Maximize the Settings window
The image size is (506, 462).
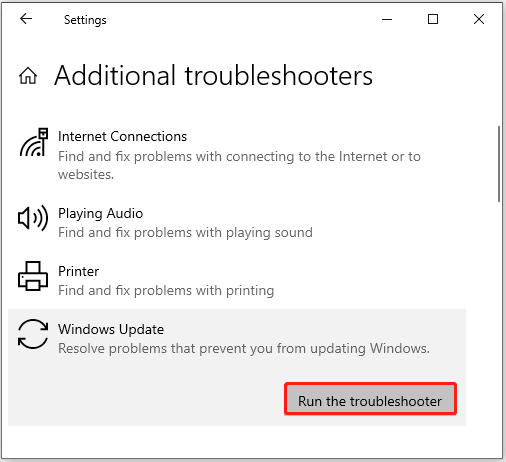[x=433, y=19]
